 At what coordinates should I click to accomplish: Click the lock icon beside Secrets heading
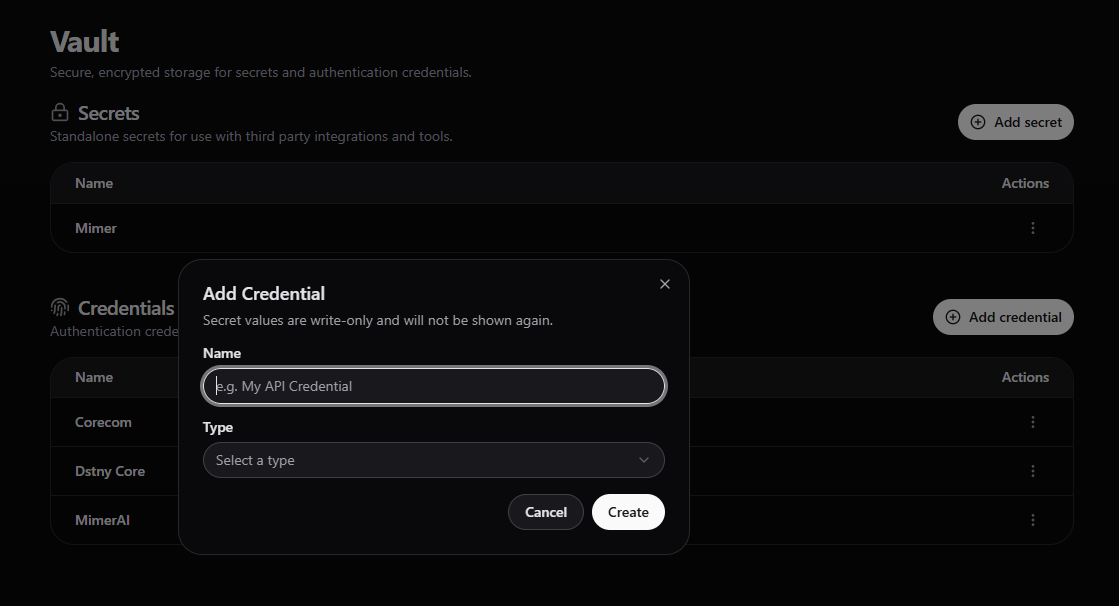(60, 113)
